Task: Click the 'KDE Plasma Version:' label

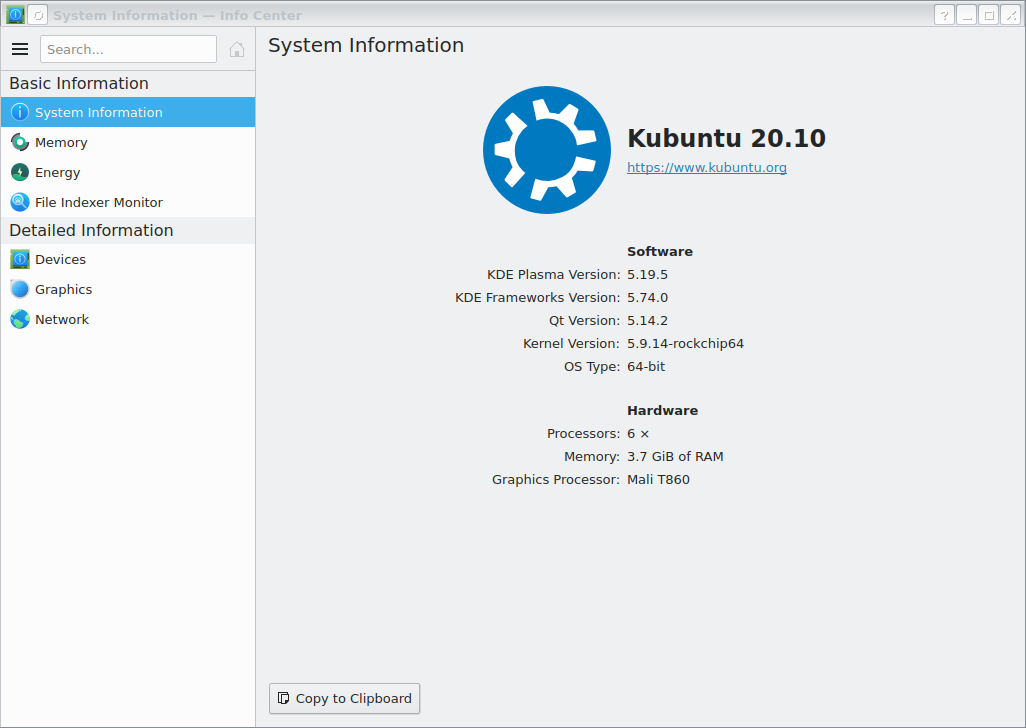Action: (x=554, y=275)
